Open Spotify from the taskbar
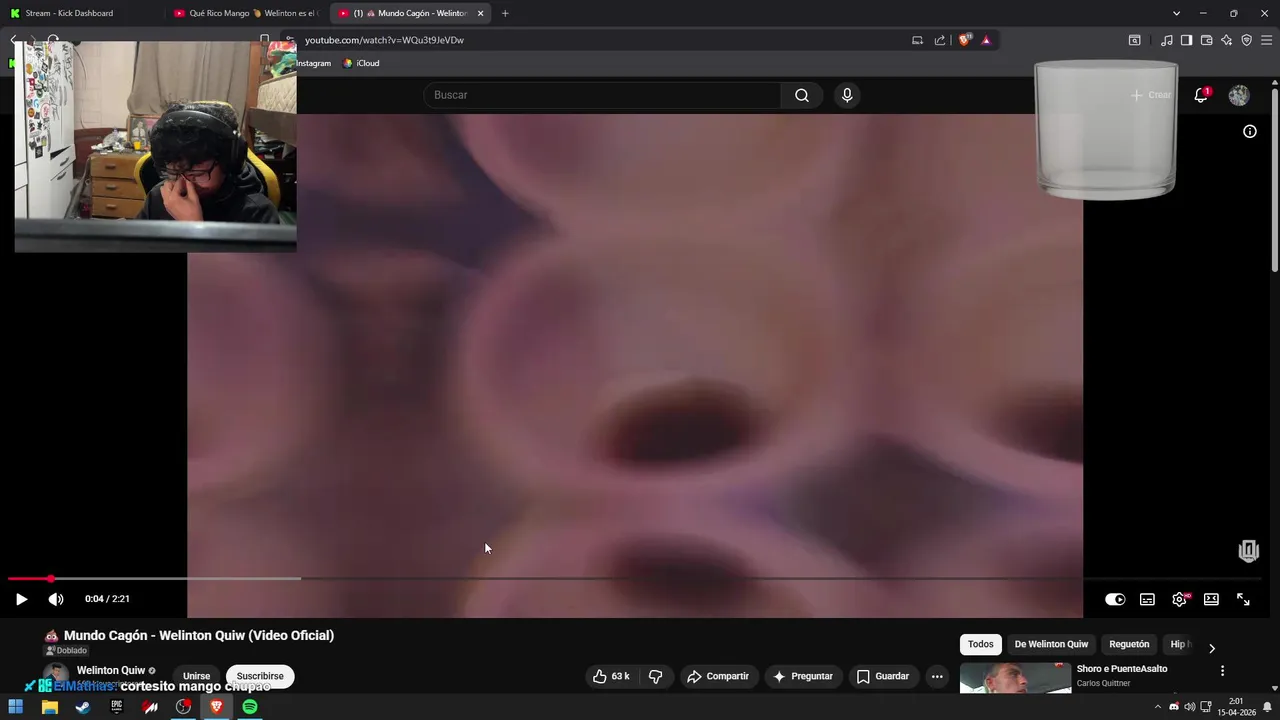1280x720 pixels. (250, 707)
